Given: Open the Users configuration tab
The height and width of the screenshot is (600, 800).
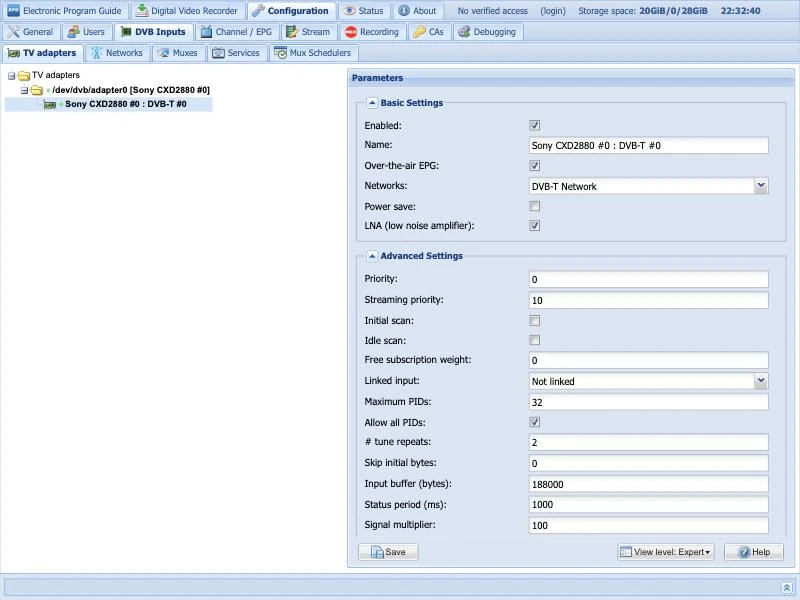Looking at the screenshot, I should coord(86,32).
